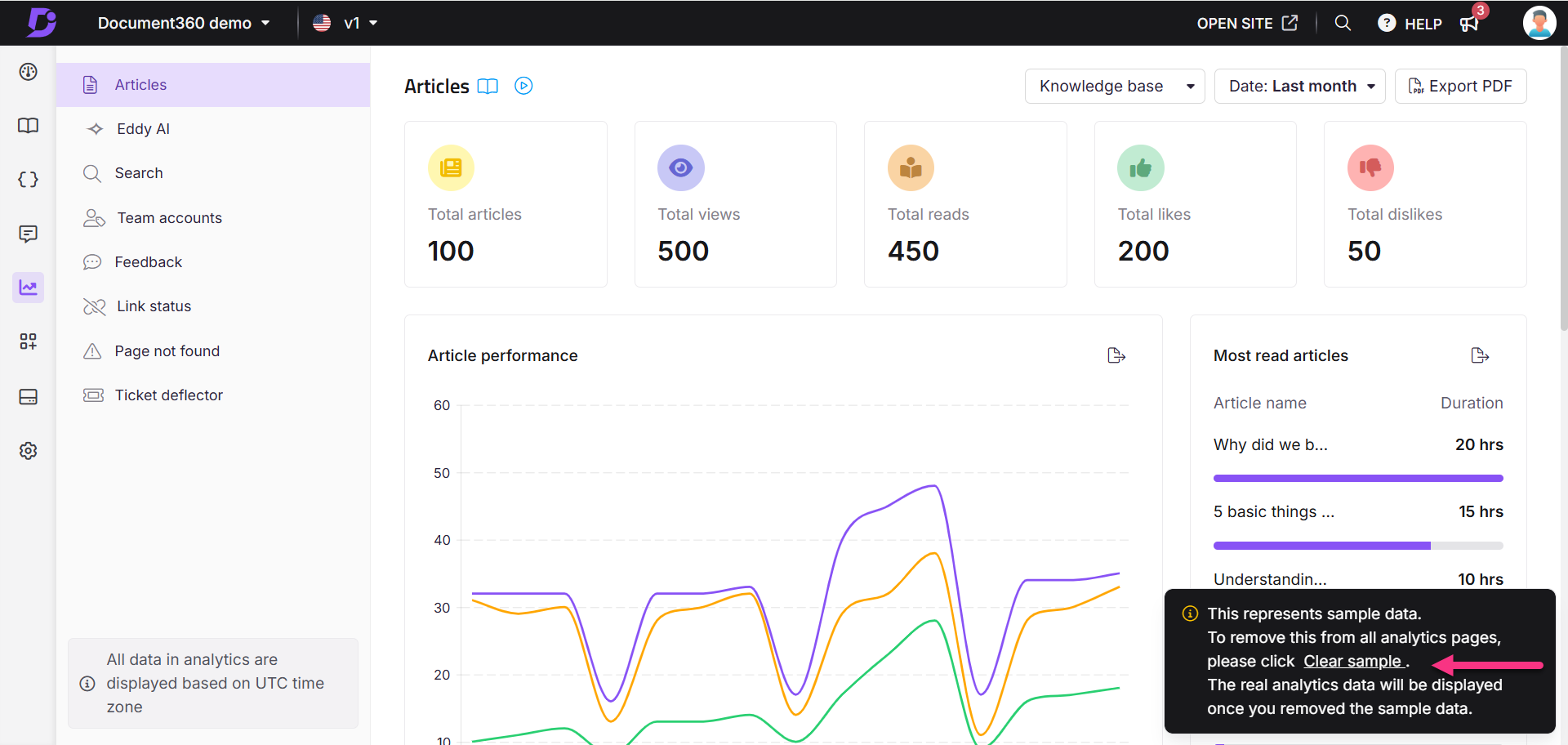Click the 'Why did we b...' progress bar
1568x745 pixels.
pos(1358,478)
